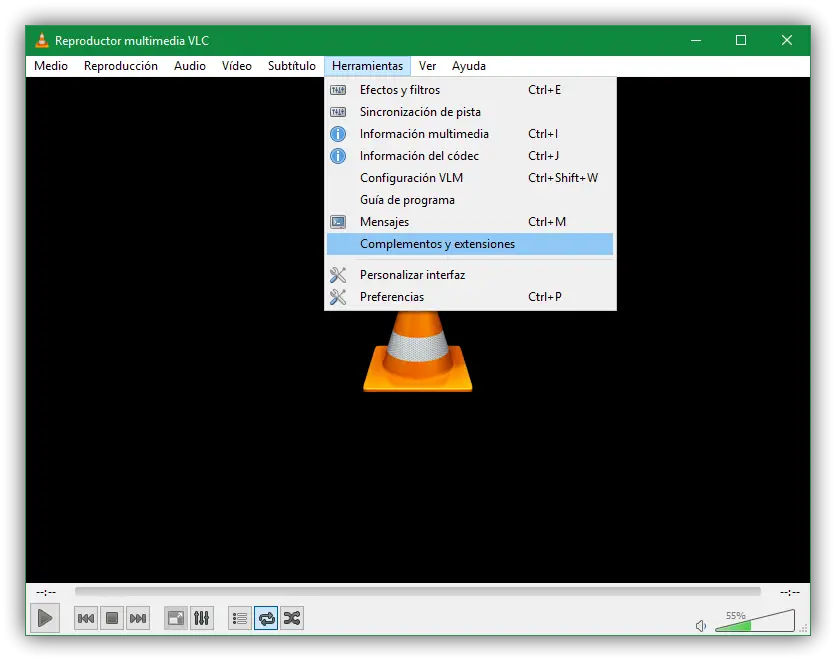This screenshot has height=661, width=836.
Task: Open the Medio menu
Action: [51, 66]
